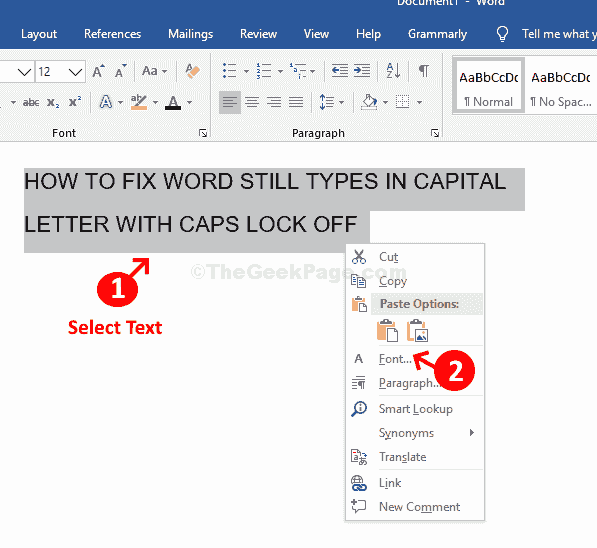The height and width of the screenshot is (548, 597).
Task: Open the line spacing dropdown arrow
Action: [x=341, y=102]
